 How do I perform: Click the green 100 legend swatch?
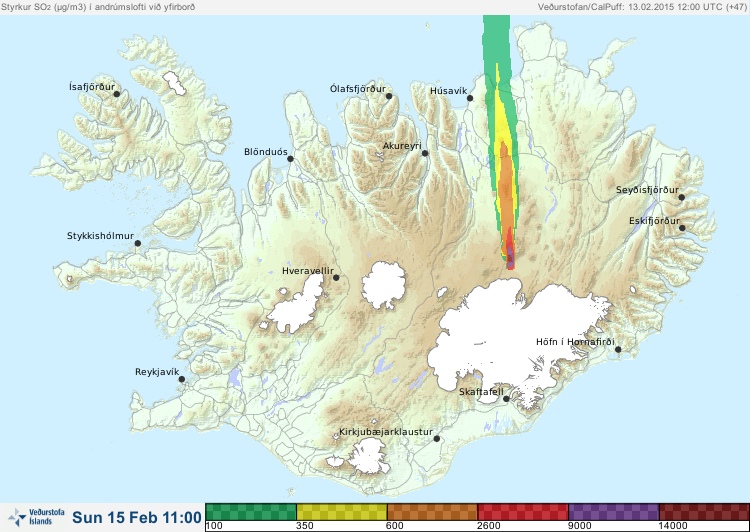point(251,511)
